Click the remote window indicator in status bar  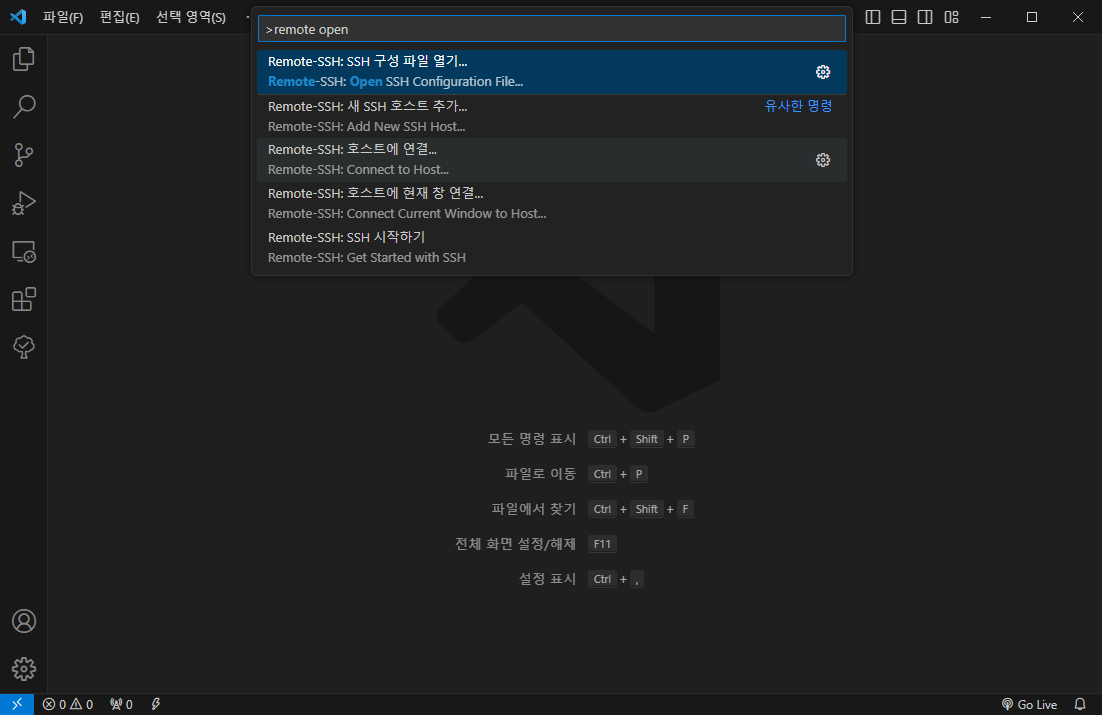tap(17, 704)
